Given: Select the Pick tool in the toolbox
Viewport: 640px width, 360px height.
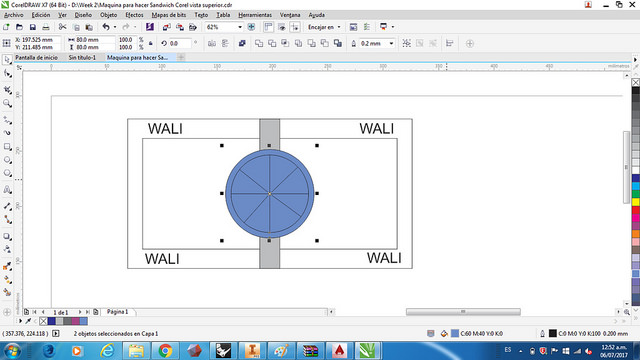Looking at the screenshot, I should pyautogui.click(x=7, y=60).
